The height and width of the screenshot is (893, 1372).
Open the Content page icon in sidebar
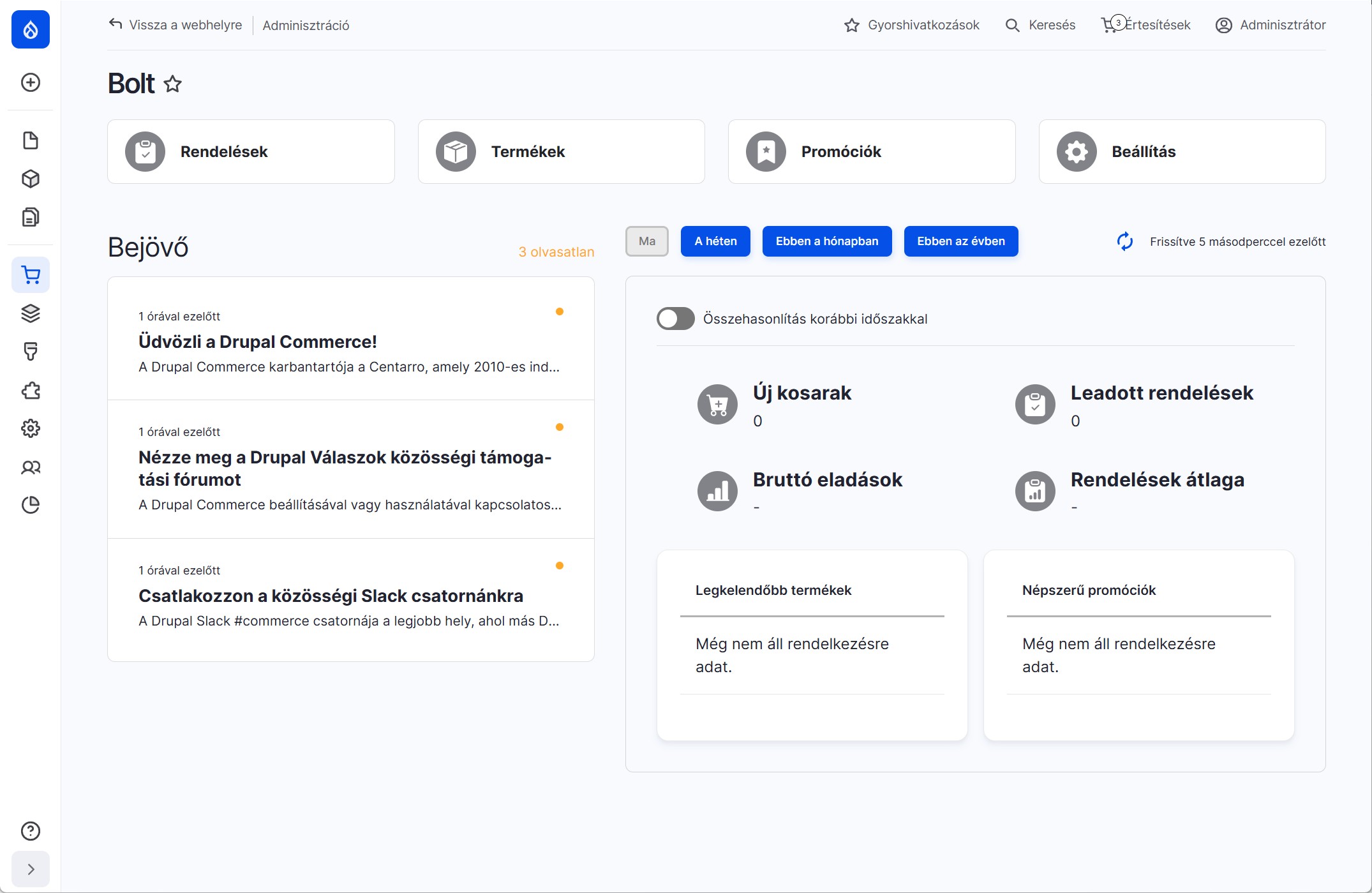point(31,140)
